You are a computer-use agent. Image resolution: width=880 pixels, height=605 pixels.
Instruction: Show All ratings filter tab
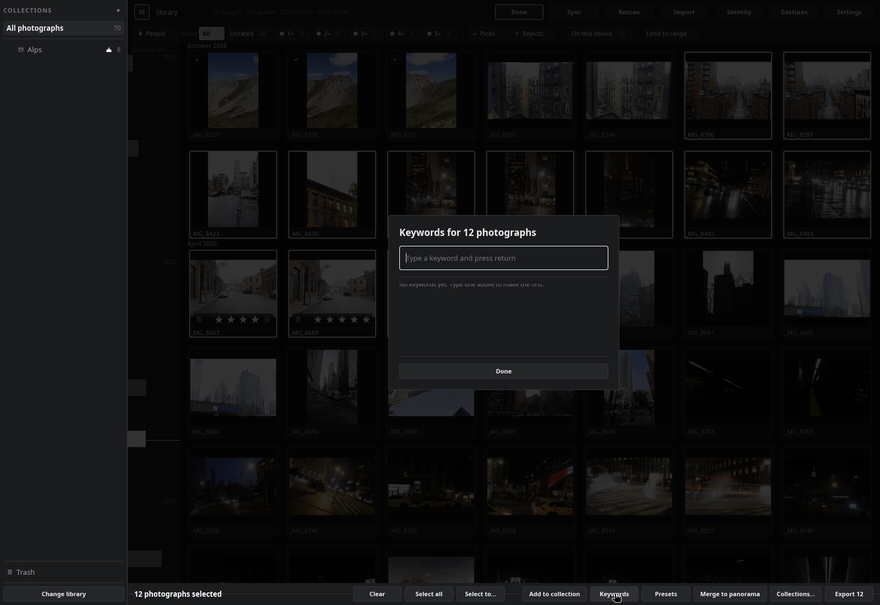click(211, 34)
